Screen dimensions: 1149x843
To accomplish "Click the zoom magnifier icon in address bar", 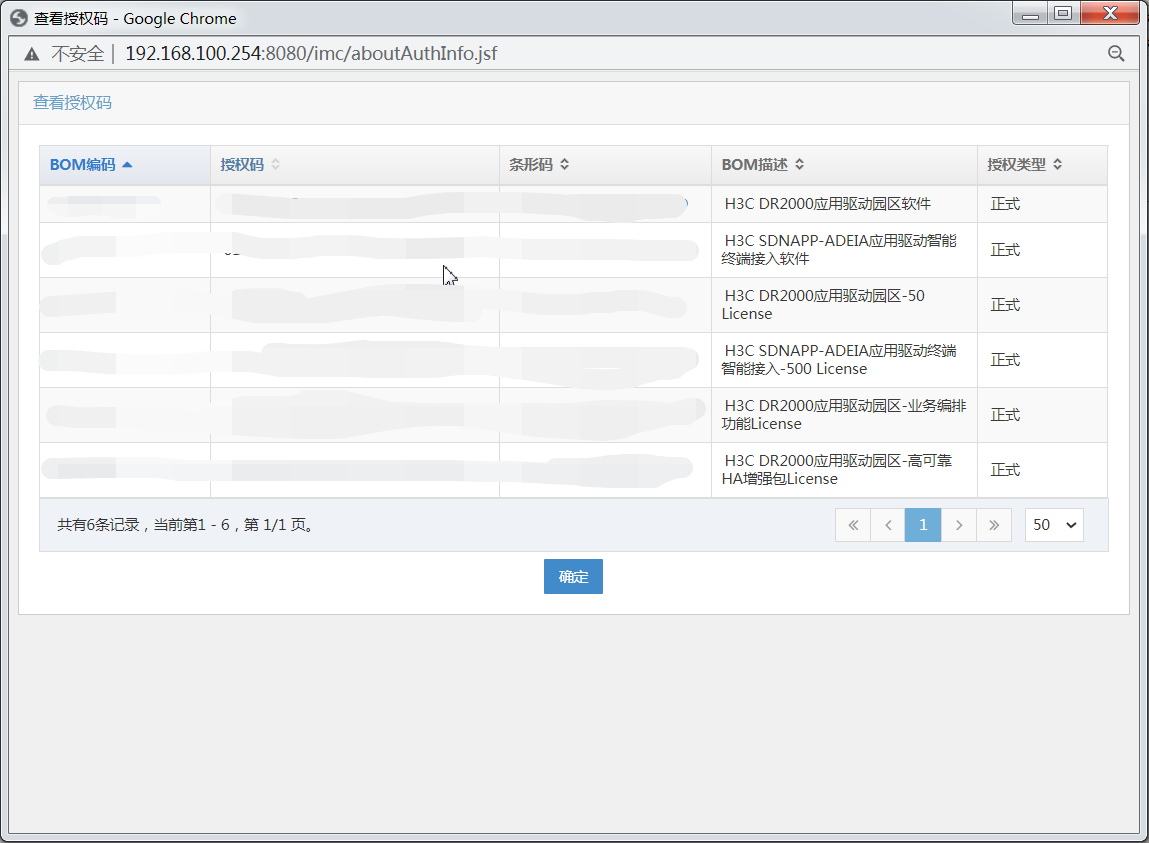I will pos(1116,54).
